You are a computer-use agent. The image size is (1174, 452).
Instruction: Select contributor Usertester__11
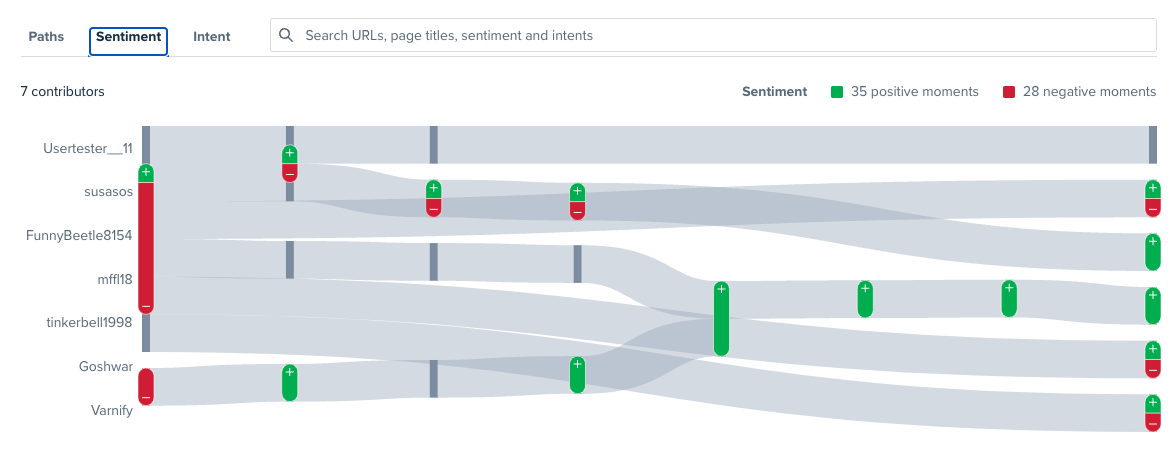click(x=88, y=149)
